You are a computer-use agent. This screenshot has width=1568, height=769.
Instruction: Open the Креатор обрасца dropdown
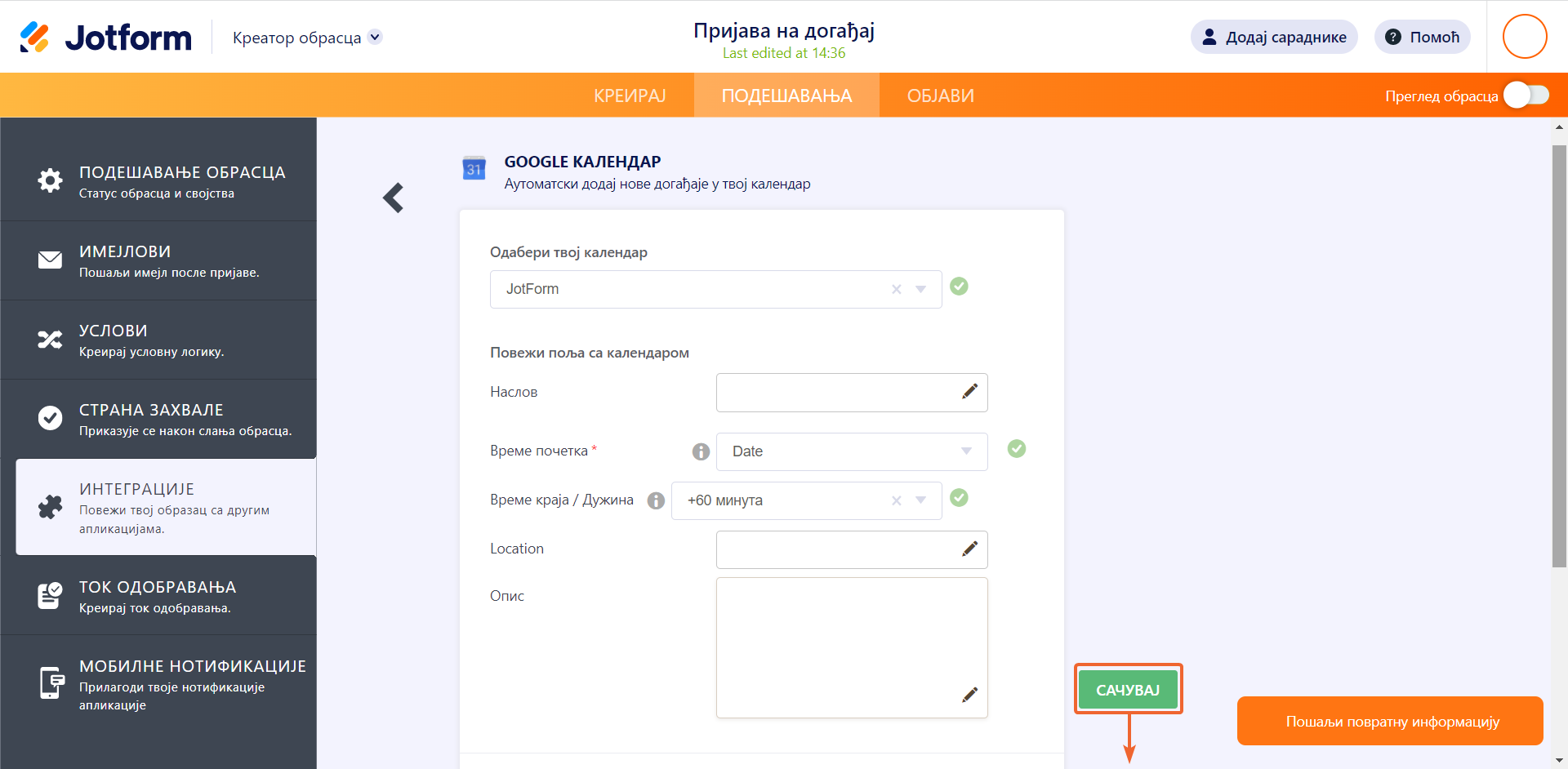pos(307,38)
